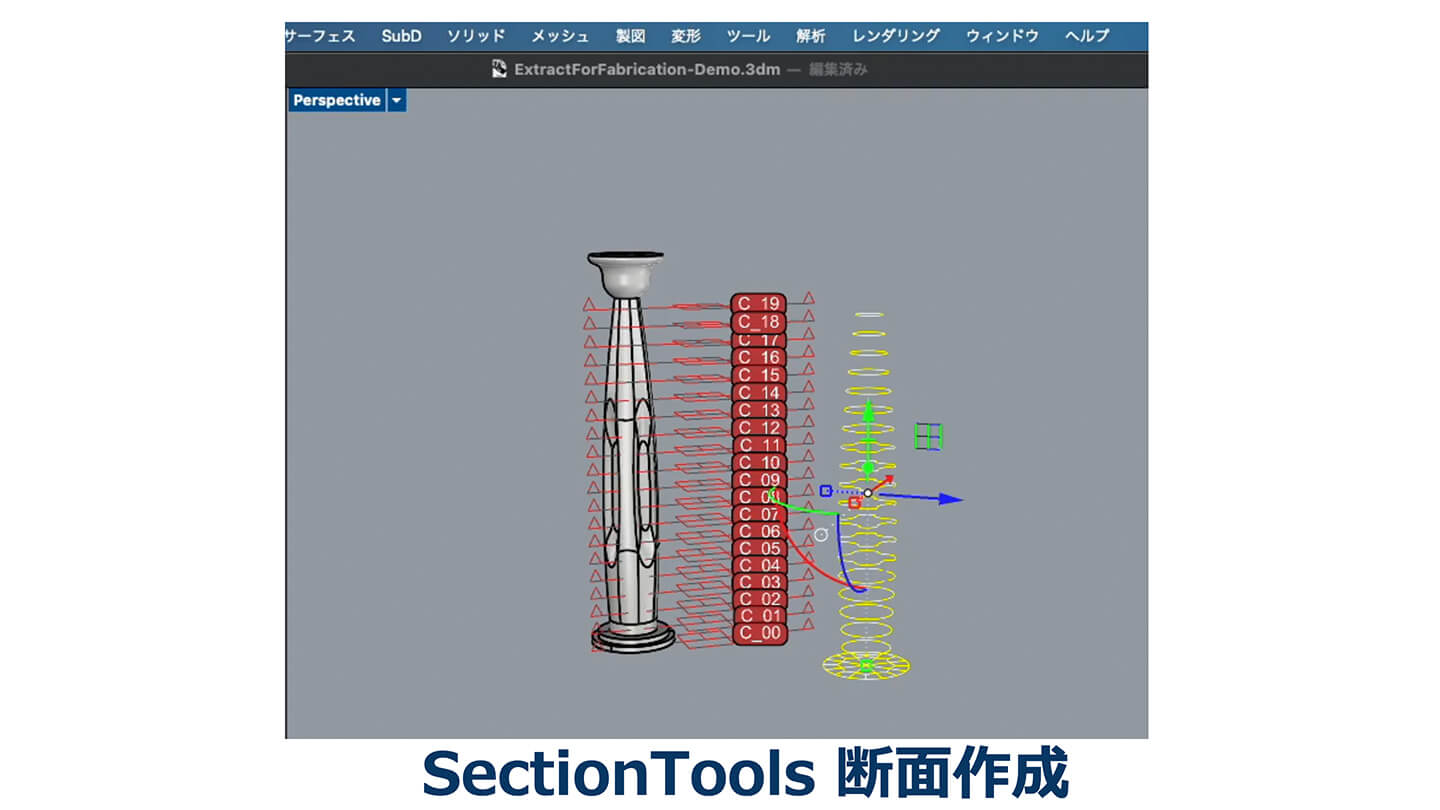Select the C_10 section label

coord(758,463)
